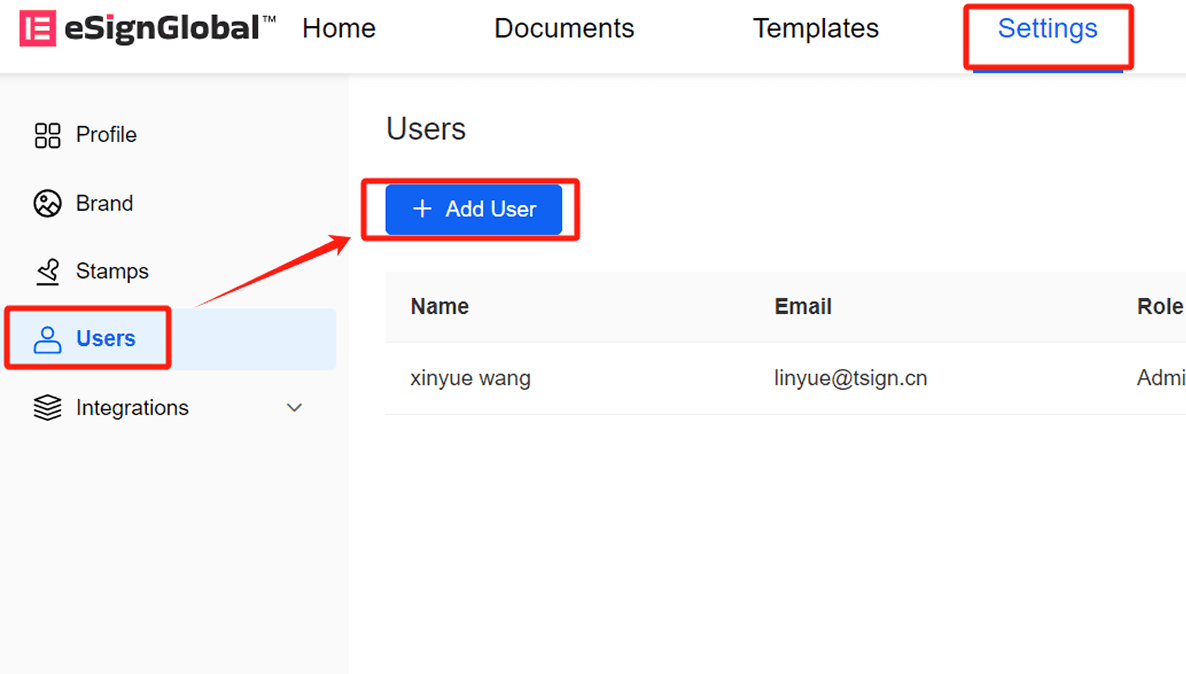
Task: Expand the Integrations chevron arrow
Action: coord(294,408)
